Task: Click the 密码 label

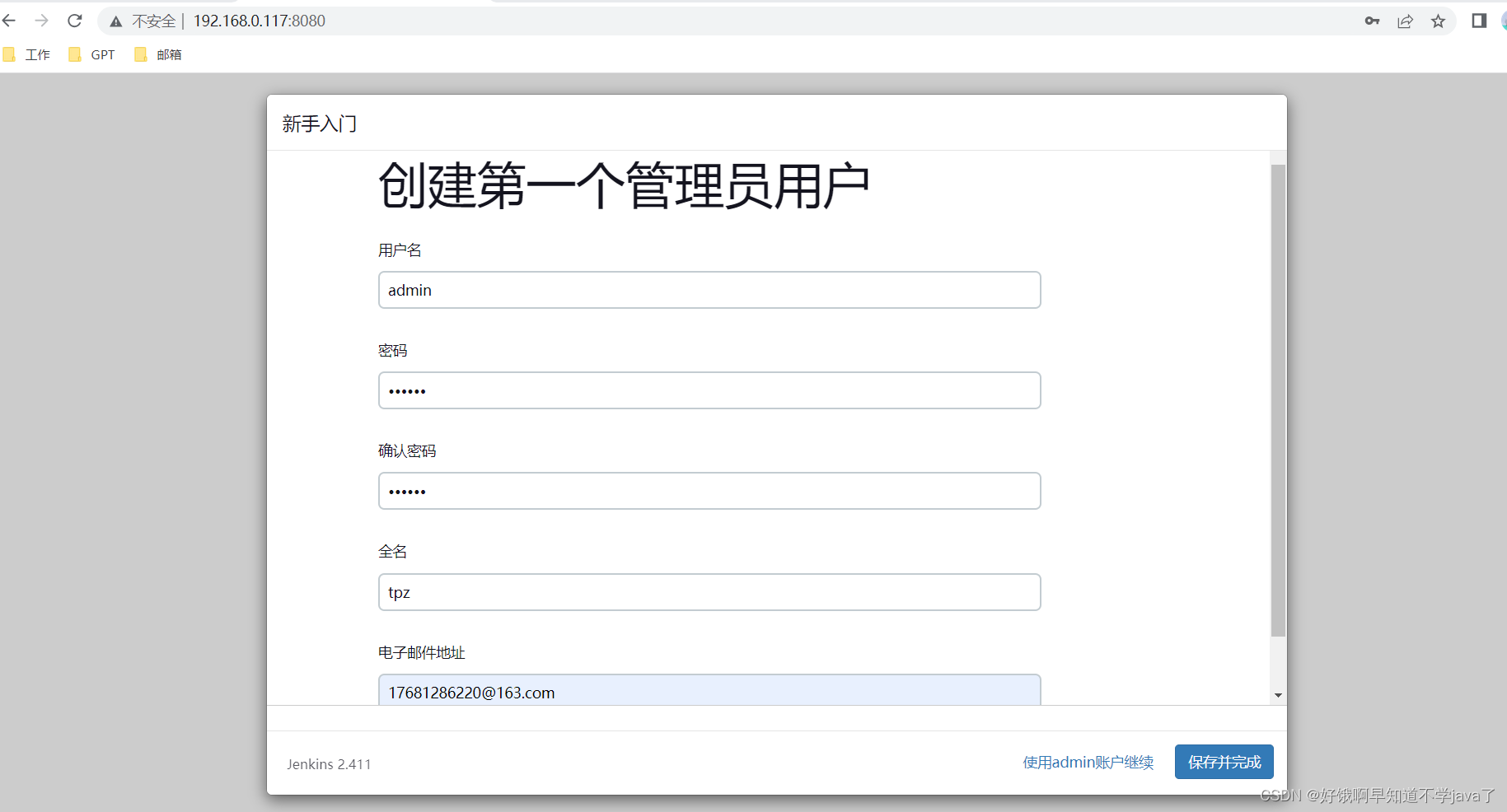Action: click(393, 351)
